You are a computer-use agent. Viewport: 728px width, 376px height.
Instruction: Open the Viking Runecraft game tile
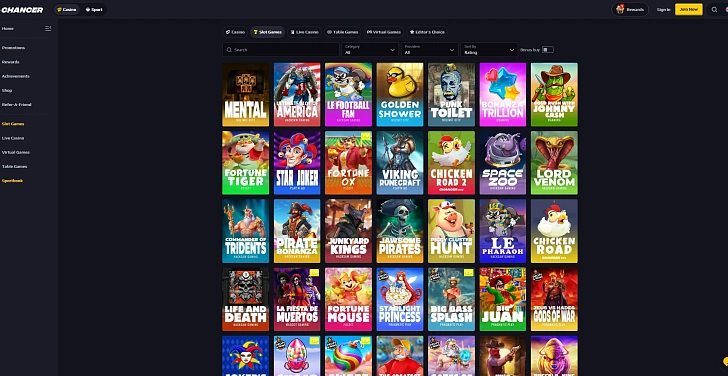(400, 163)
